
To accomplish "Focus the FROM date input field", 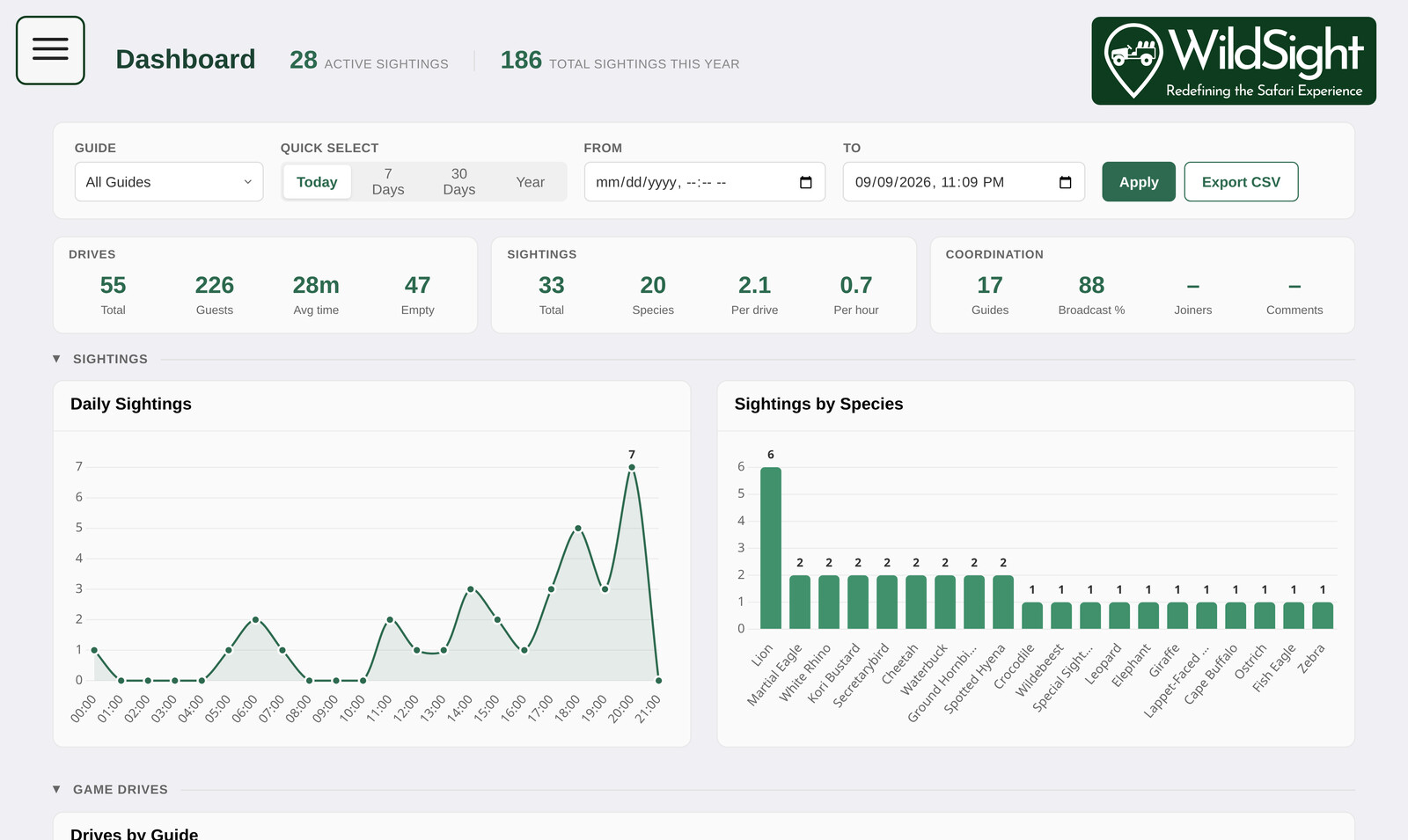I will (x=705, y=182).
